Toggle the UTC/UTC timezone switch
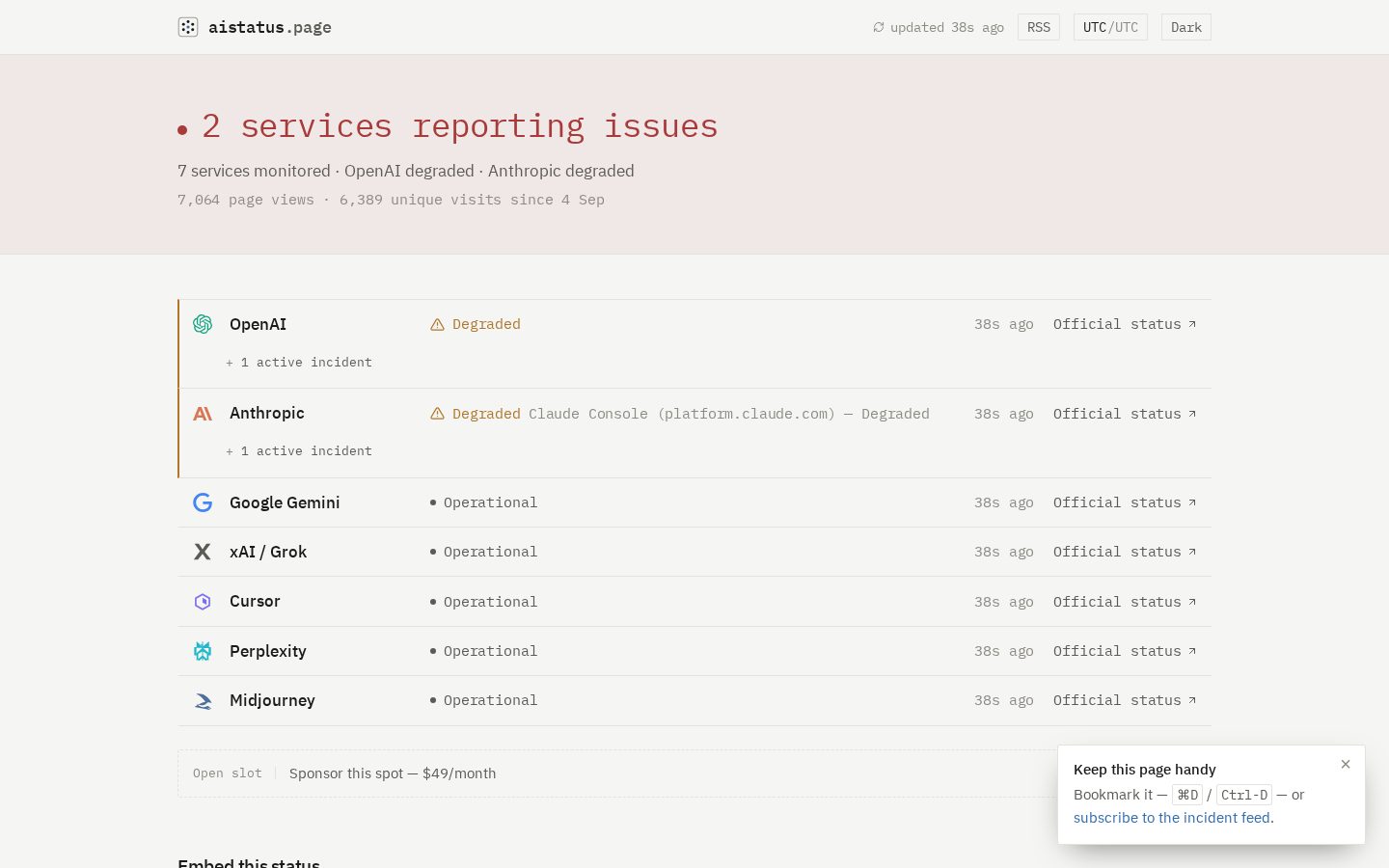This screenshot has width=1389, height=868. (x=1110, y=27)
